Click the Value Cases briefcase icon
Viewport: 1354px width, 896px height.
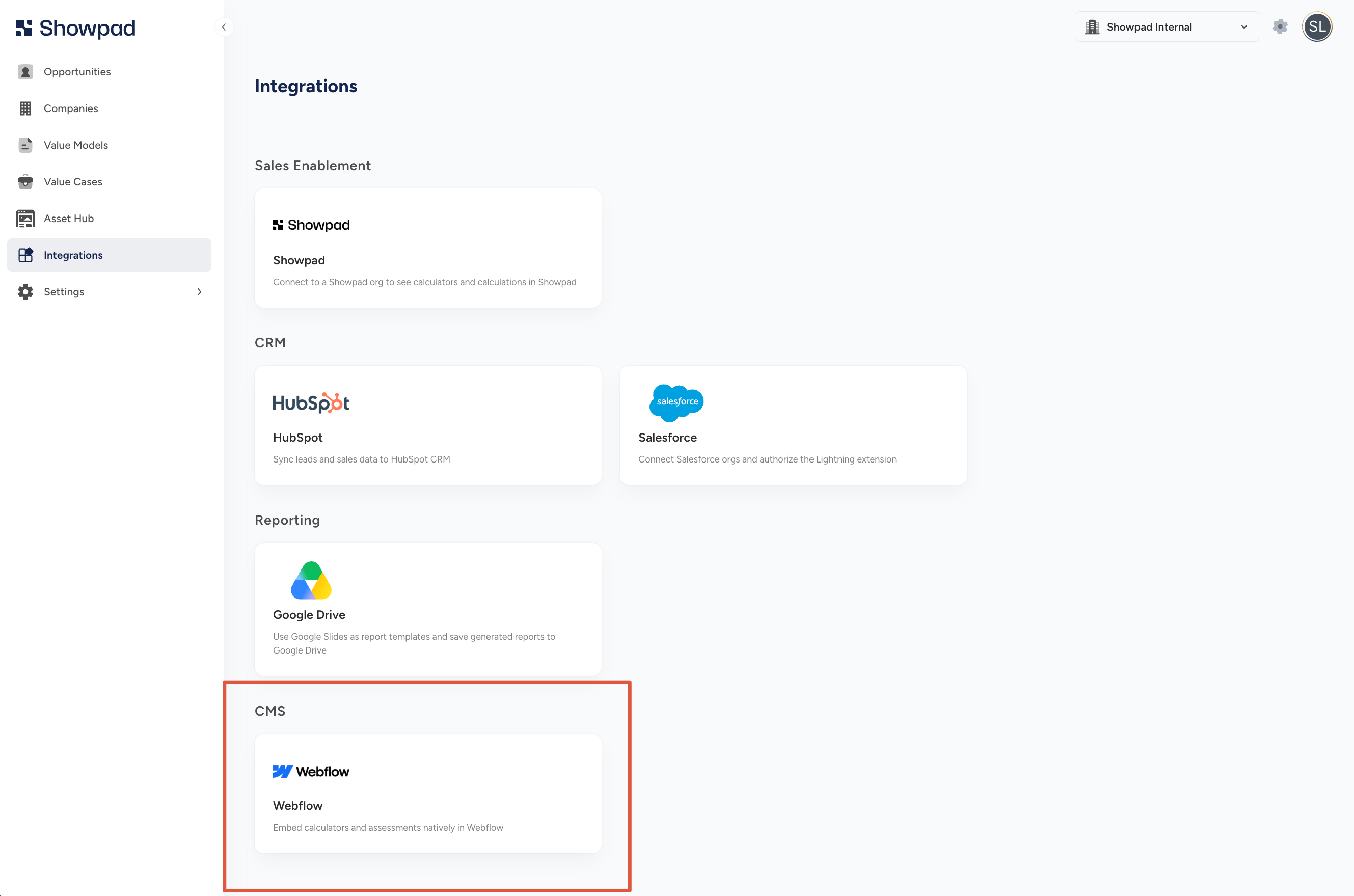coord(25,182)
